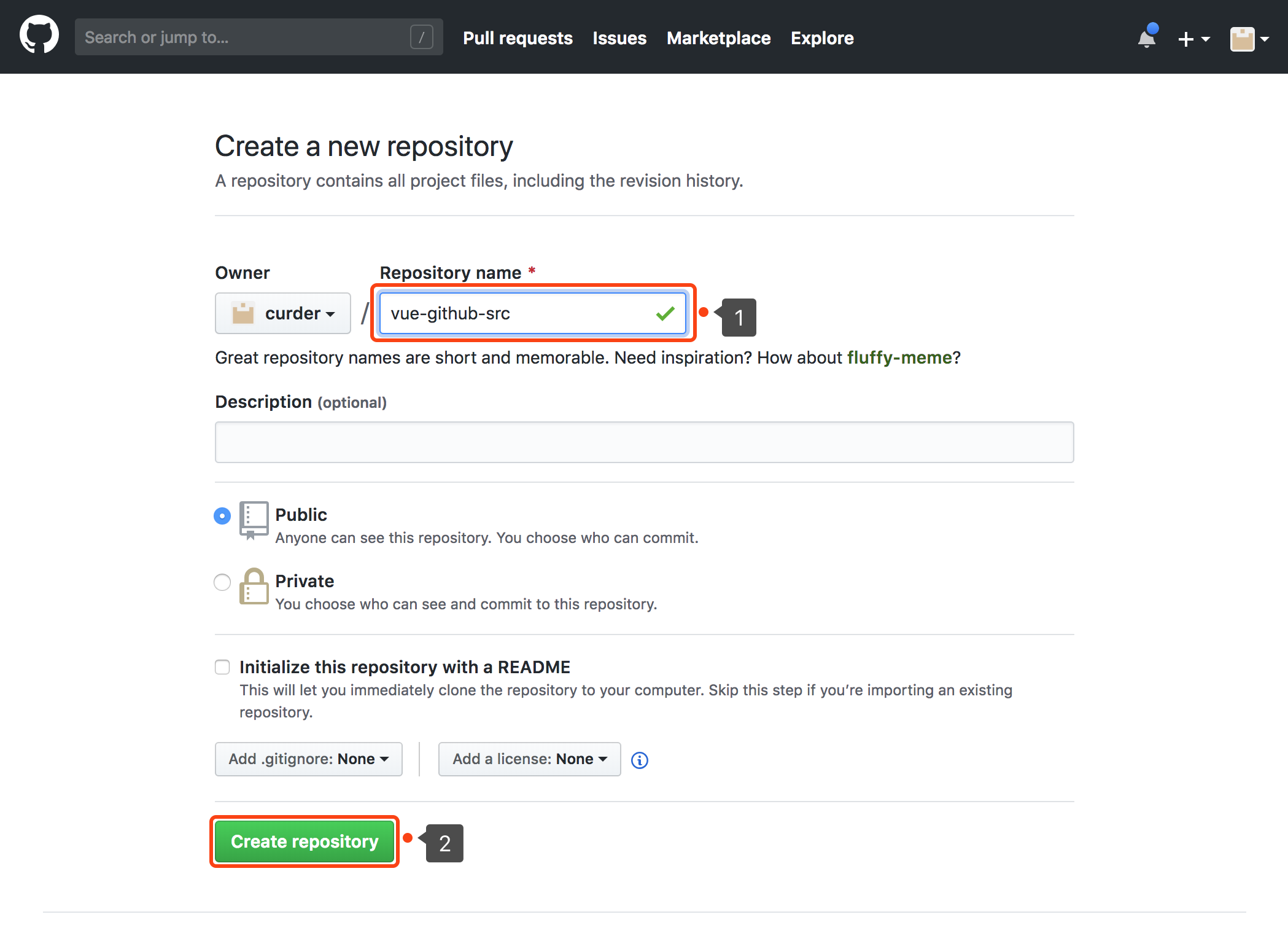The height and width of the screenshot is (941, 1288).
Task: Open the Marketplace nav item
Action: click(x=718, y=38)
